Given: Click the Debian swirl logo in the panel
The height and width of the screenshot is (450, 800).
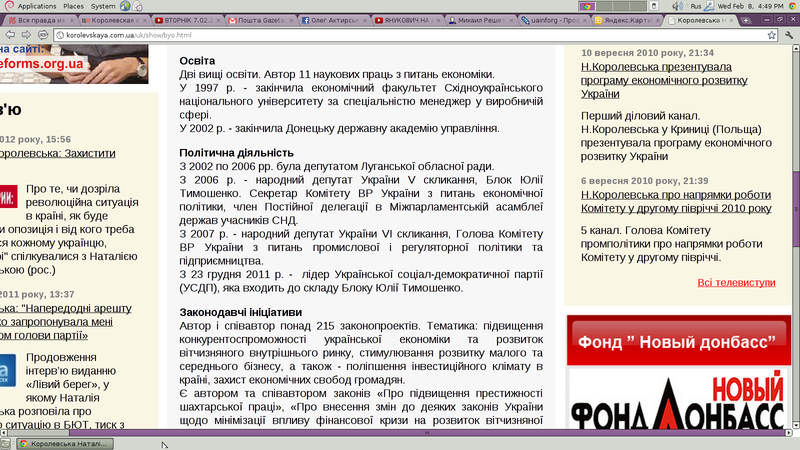Looking at the screenshot, I should (x=8, y=6).
